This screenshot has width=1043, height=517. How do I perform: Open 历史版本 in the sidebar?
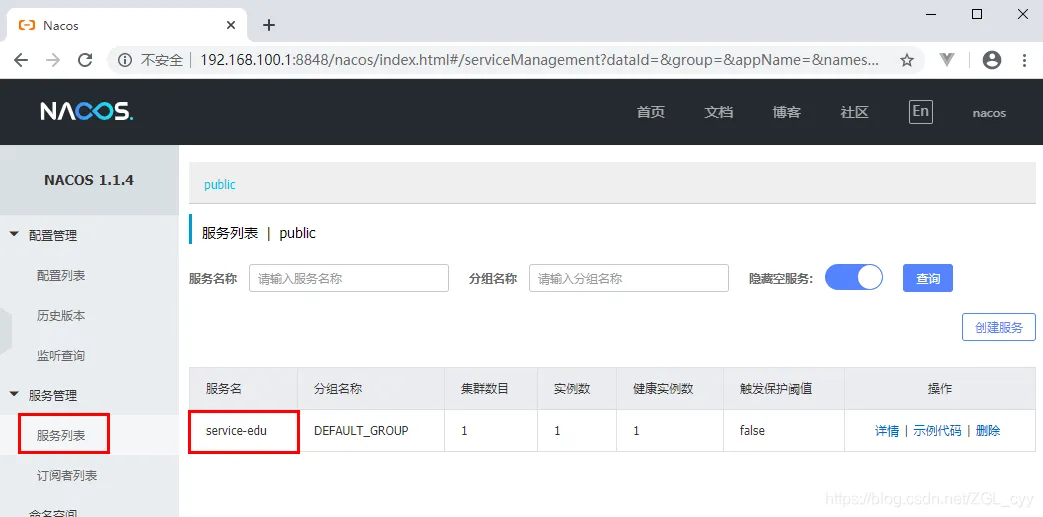[61, 315]
